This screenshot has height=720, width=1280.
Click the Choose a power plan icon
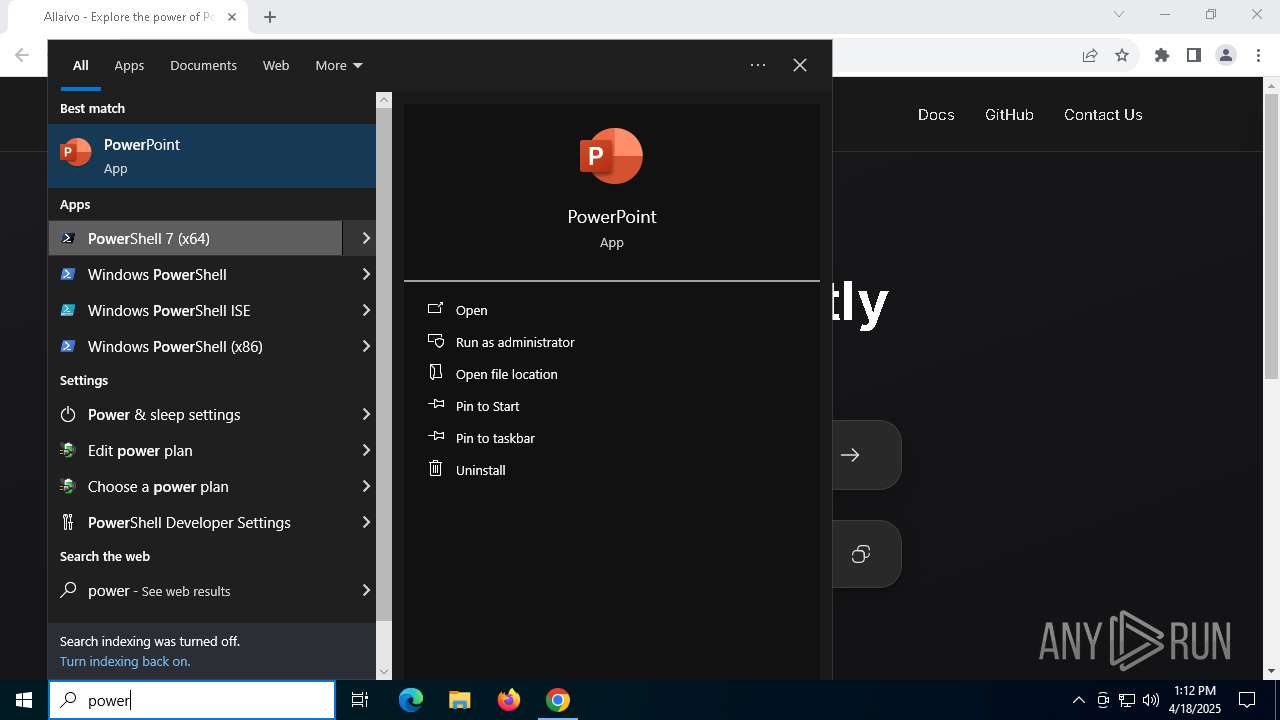(x=68, y=486)
